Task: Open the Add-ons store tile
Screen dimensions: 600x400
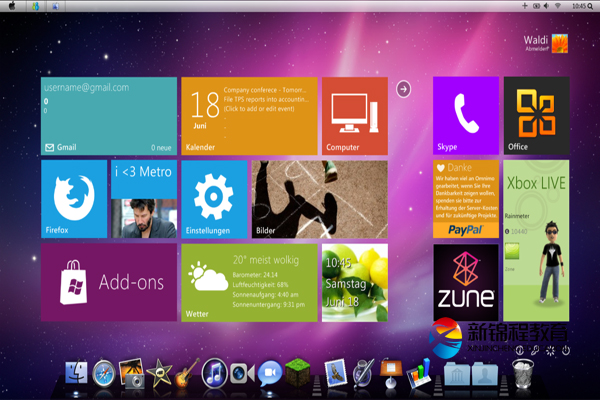Action: click(109, 282)
